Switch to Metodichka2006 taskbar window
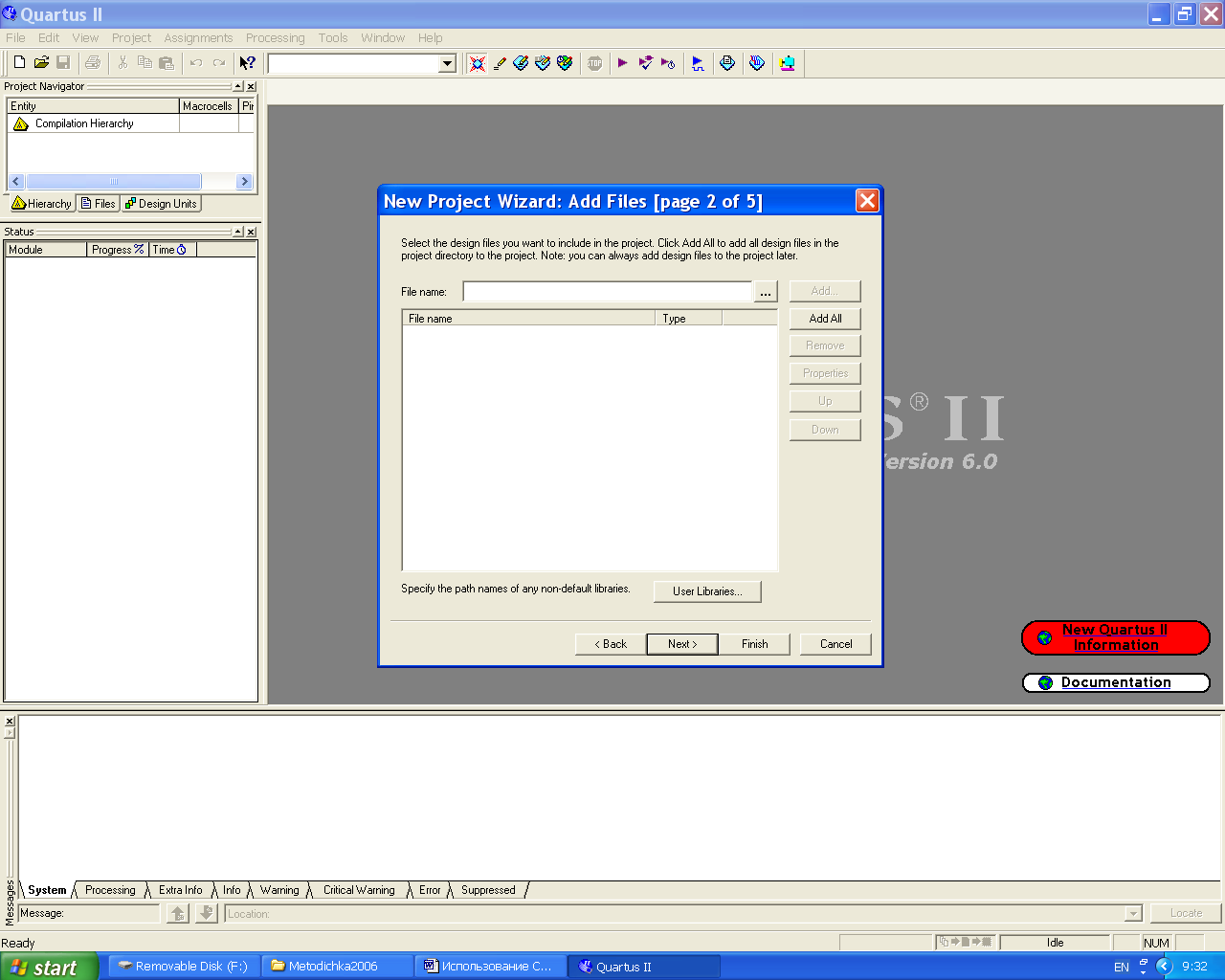Viewport: 1225px width, 980px height. coord(338,967)
